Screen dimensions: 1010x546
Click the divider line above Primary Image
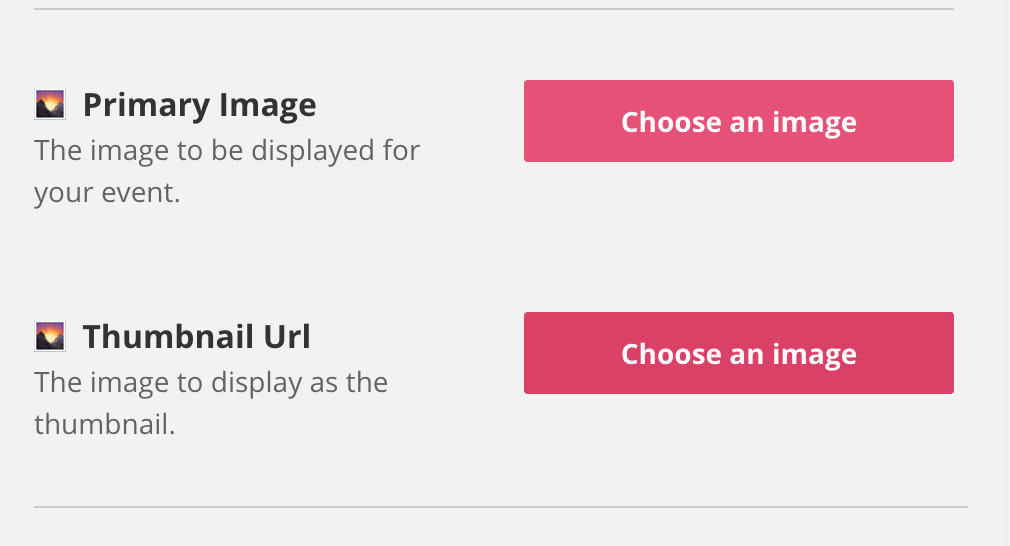[x=493, y=9]
